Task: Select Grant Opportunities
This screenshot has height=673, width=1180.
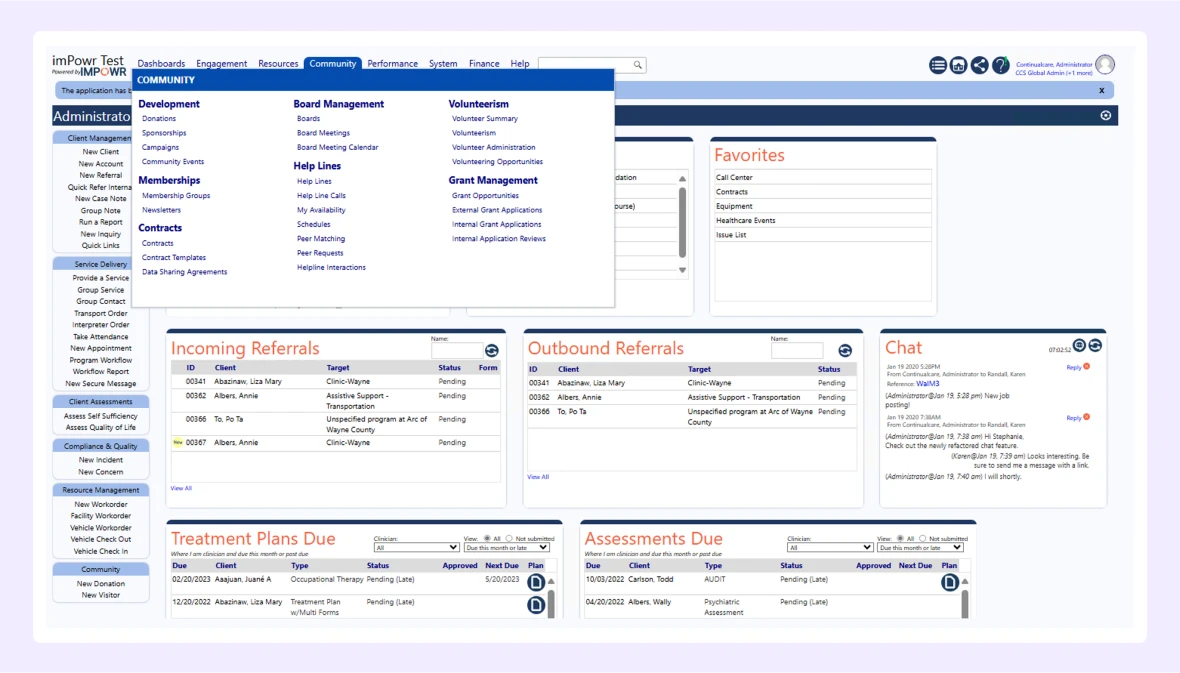Action: point(485,196)
